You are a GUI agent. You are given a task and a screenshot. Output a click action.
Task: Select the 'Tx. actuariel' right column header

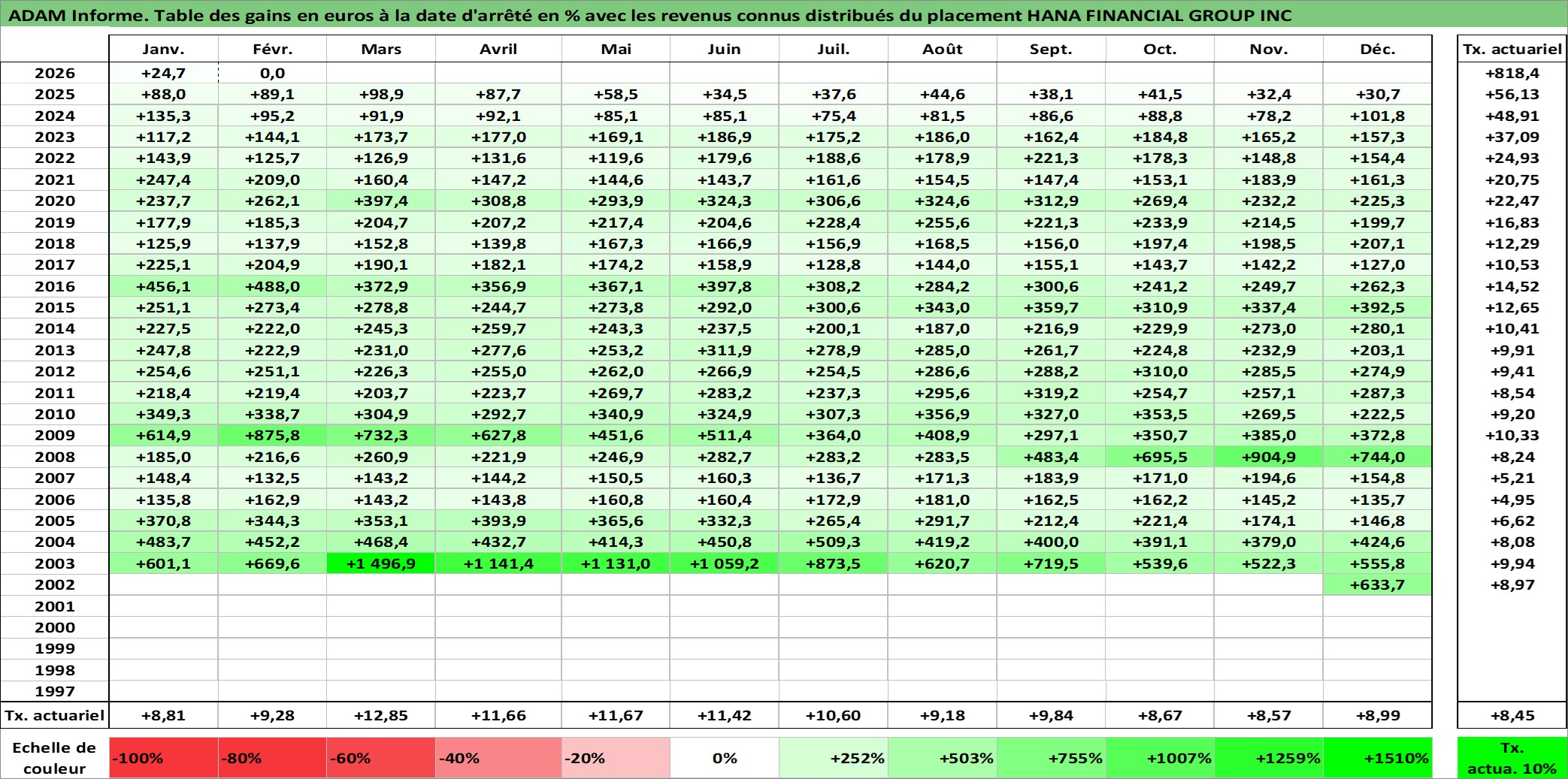(x=1512, y=49)
